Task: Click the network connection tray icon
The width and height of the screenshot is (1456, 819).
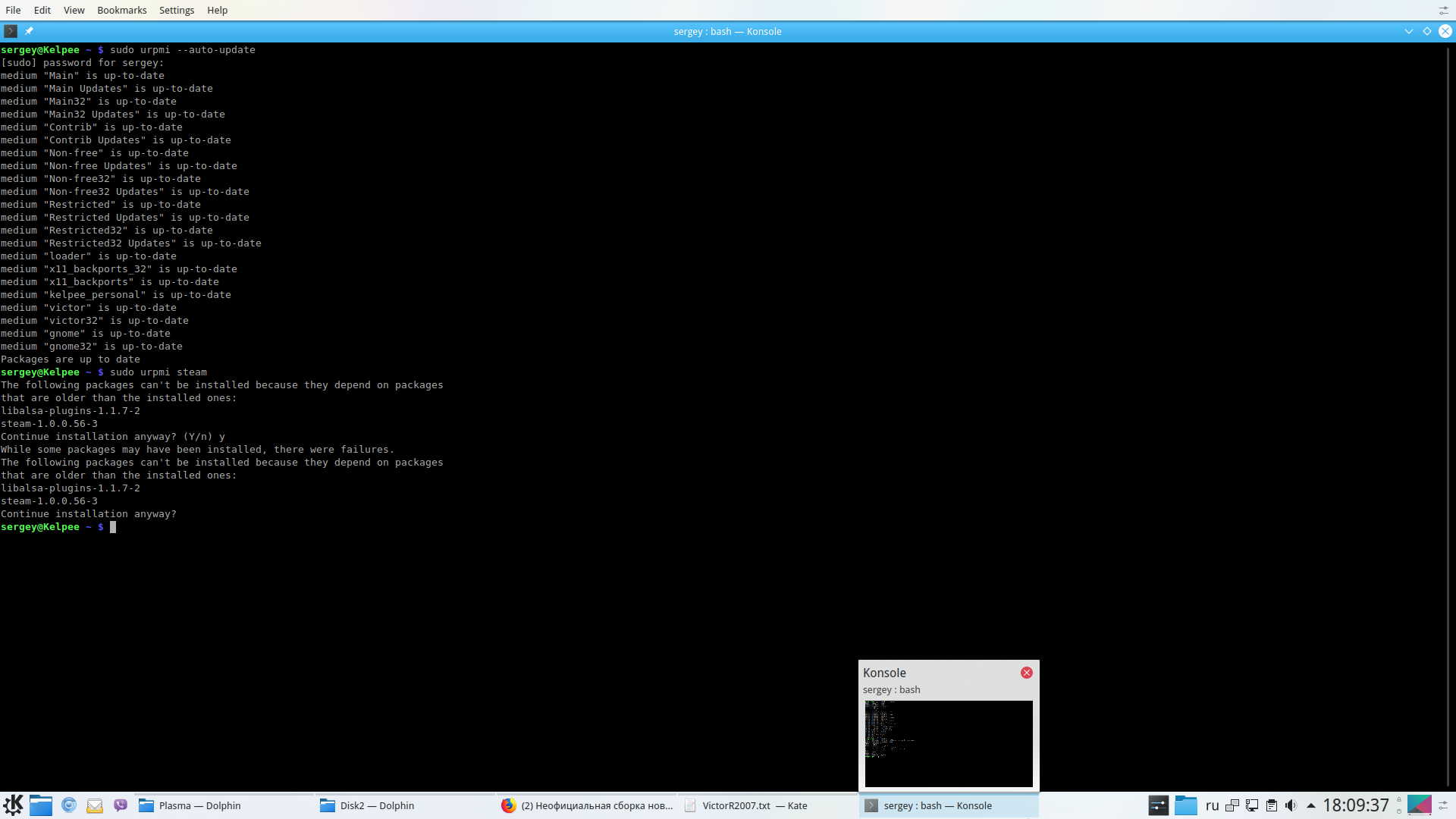Action: click(1252, 805)
